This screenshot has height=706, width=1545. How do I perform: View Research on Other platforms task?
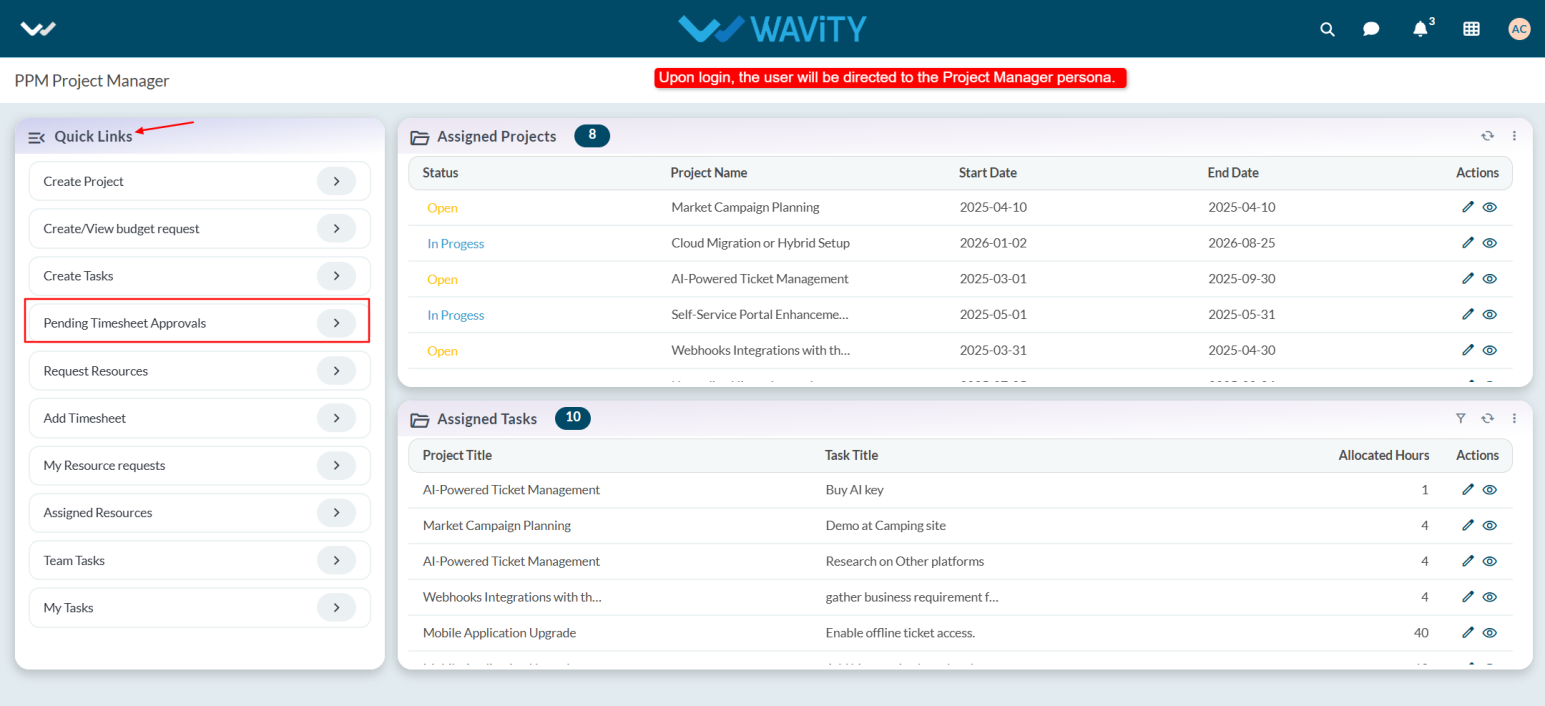coord(1489,561)
